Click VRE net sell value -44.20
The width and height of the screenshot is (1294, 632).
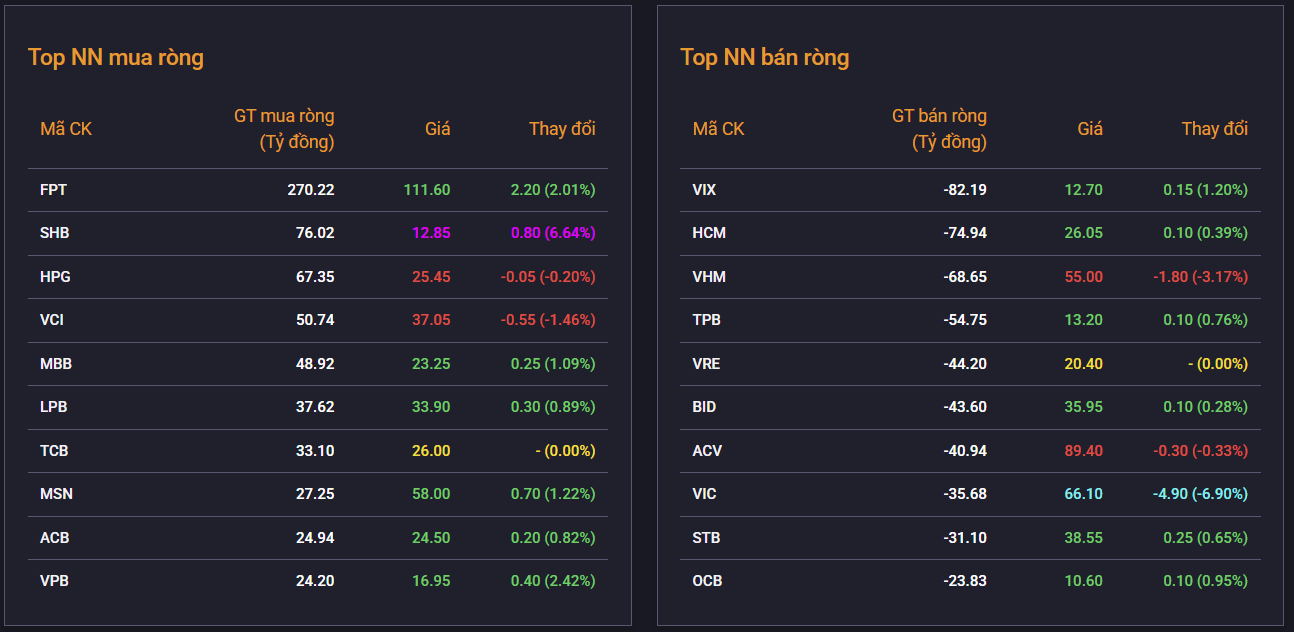point(965,364)
